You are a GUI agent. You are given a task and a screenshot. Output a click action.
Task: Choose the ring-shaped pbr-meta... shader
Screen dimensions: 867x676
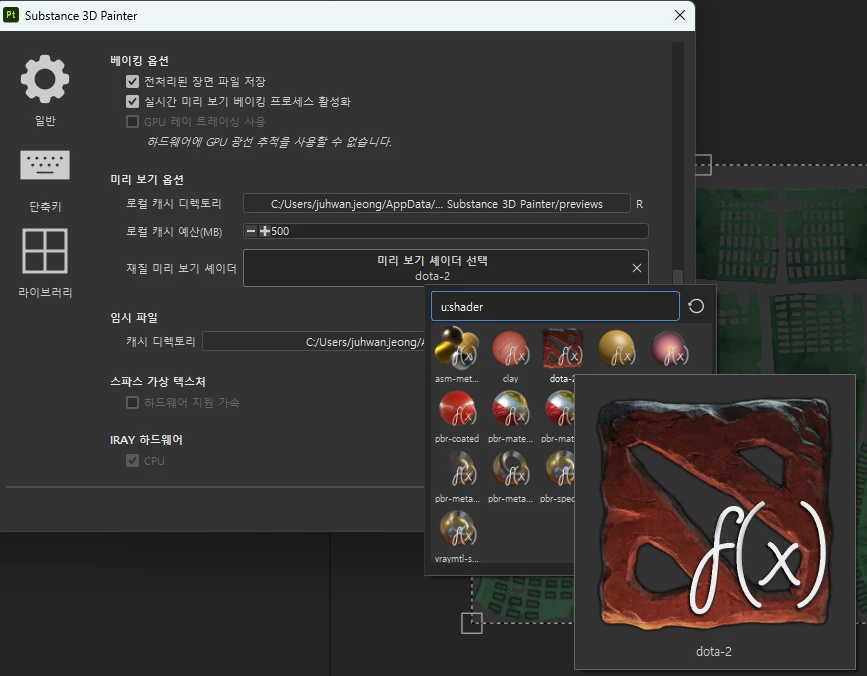(x=510, y=469)
